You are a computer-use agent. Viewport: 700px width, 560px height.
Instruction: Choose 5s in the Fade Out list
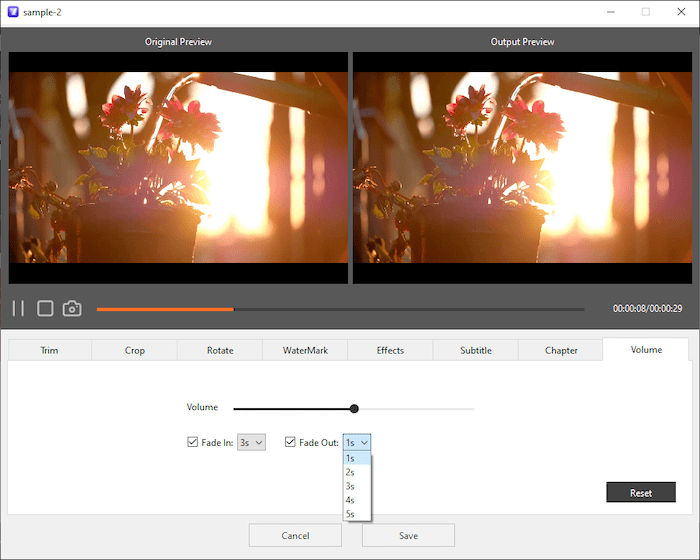click(x=350, y=514)
